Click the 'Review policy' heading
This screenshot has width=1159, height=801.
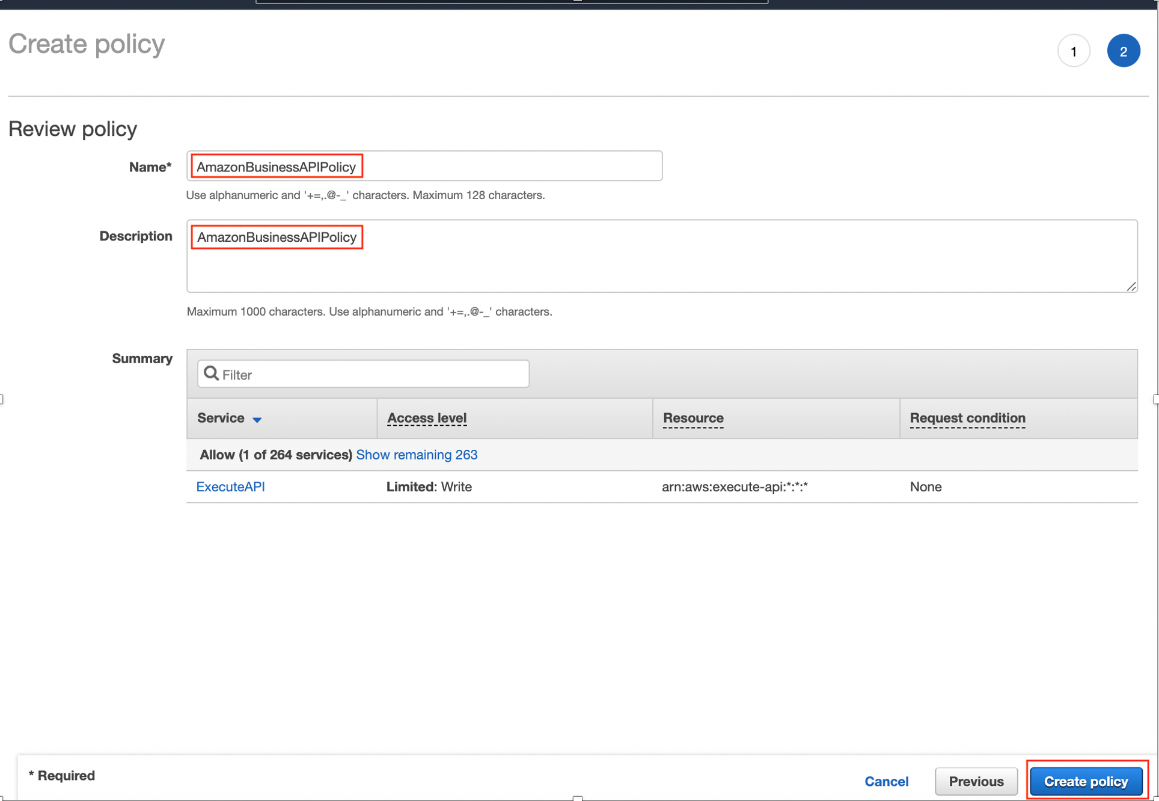pos(72,129)
